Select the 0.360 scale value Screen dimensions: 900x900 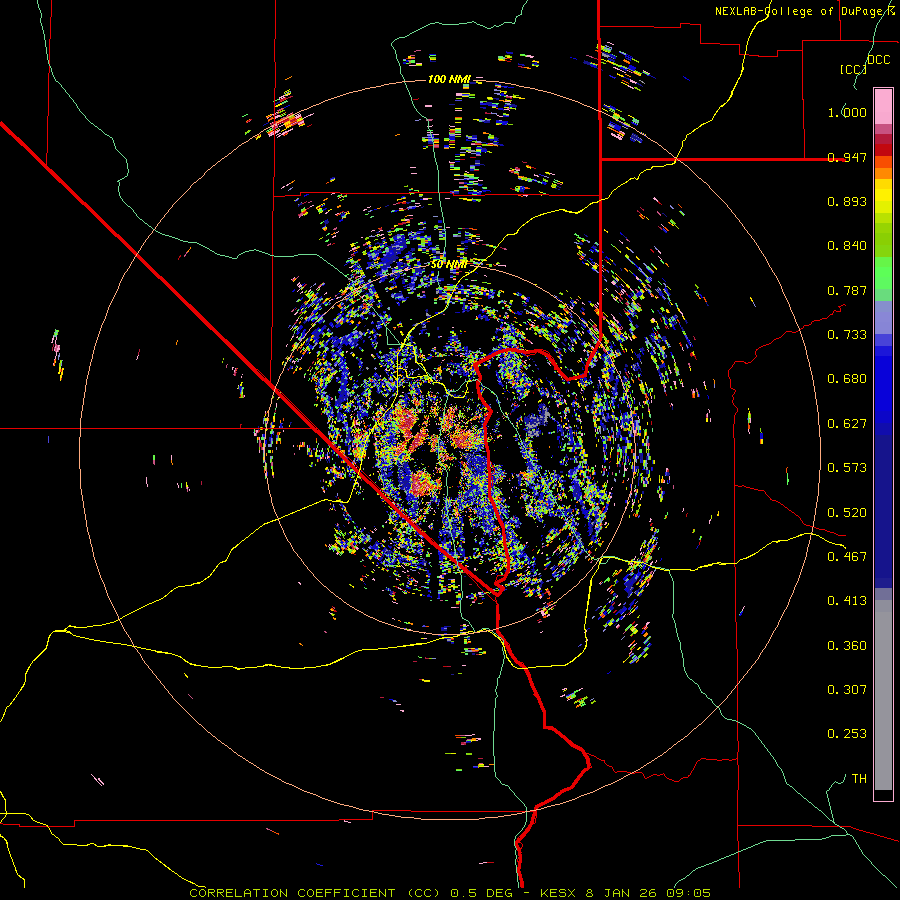point(847,646)
